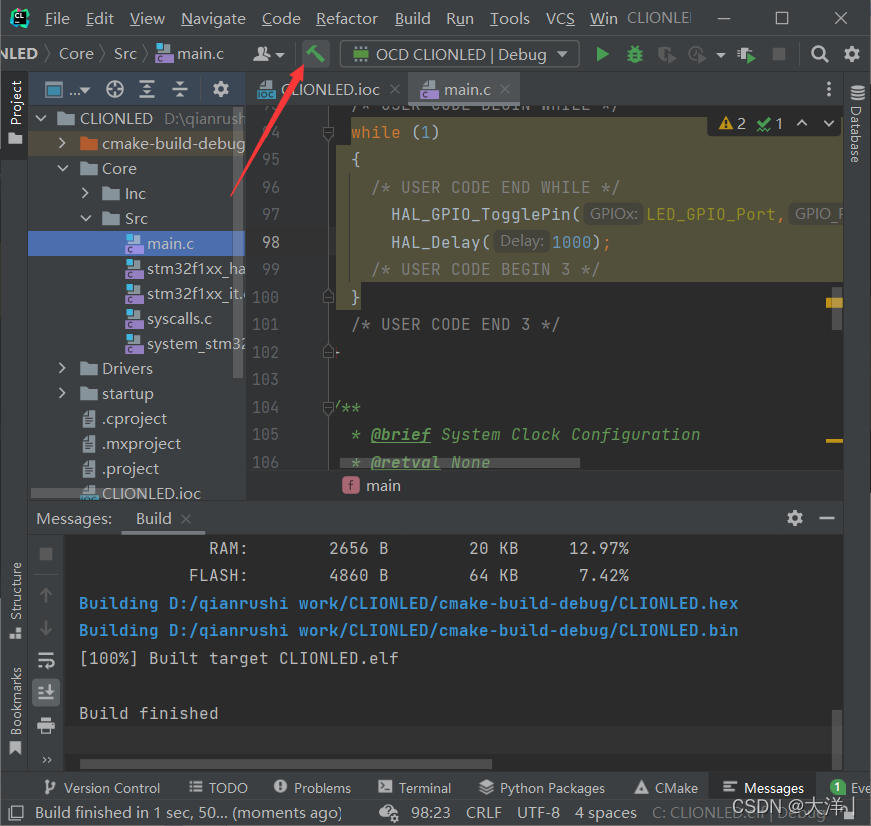Close the Build messages tab
The image size is (871, 826).
pyautogui.click(x=186, y=518)
